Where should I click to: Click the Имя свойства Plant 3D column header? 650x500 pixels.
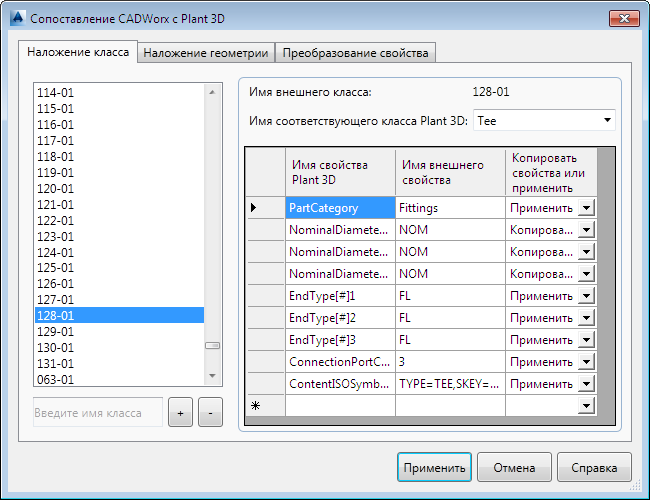click(340, 172)
